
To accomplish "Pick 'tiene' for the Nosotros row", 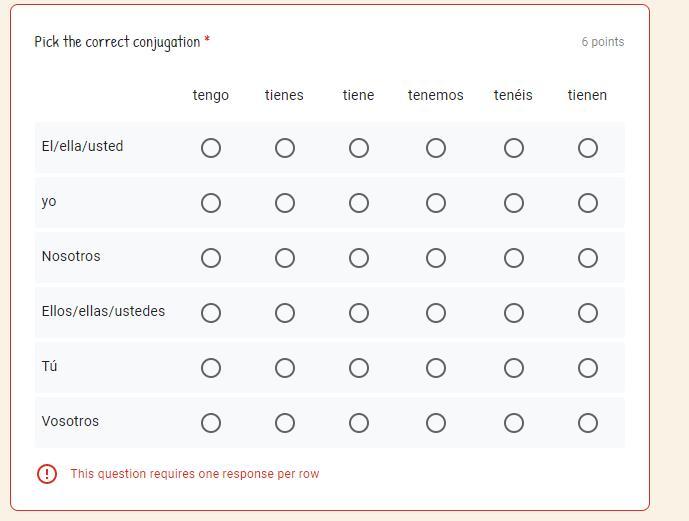I will pyautogui.click(x=359, y=258).
